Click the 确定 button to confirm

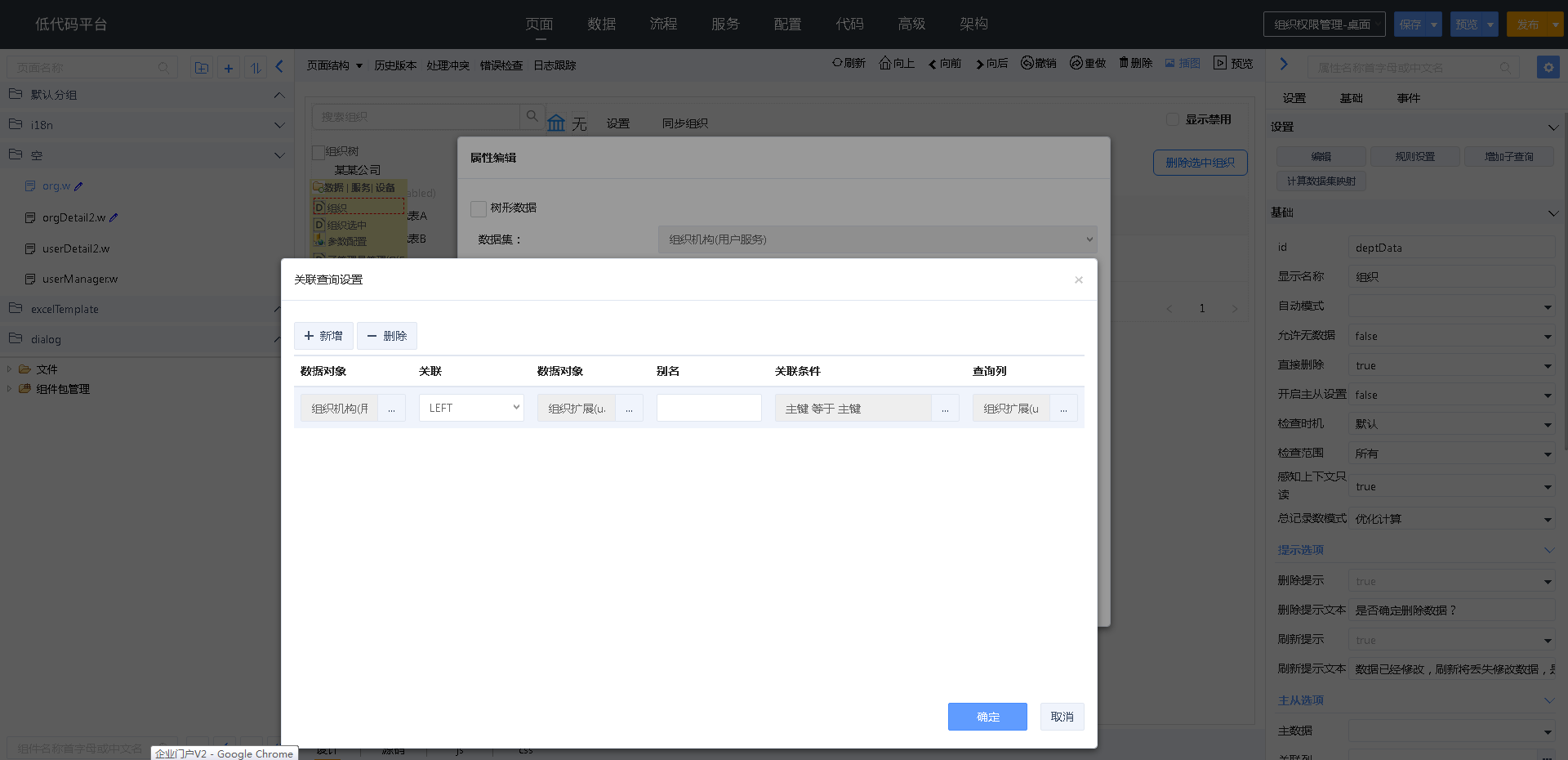987,717
